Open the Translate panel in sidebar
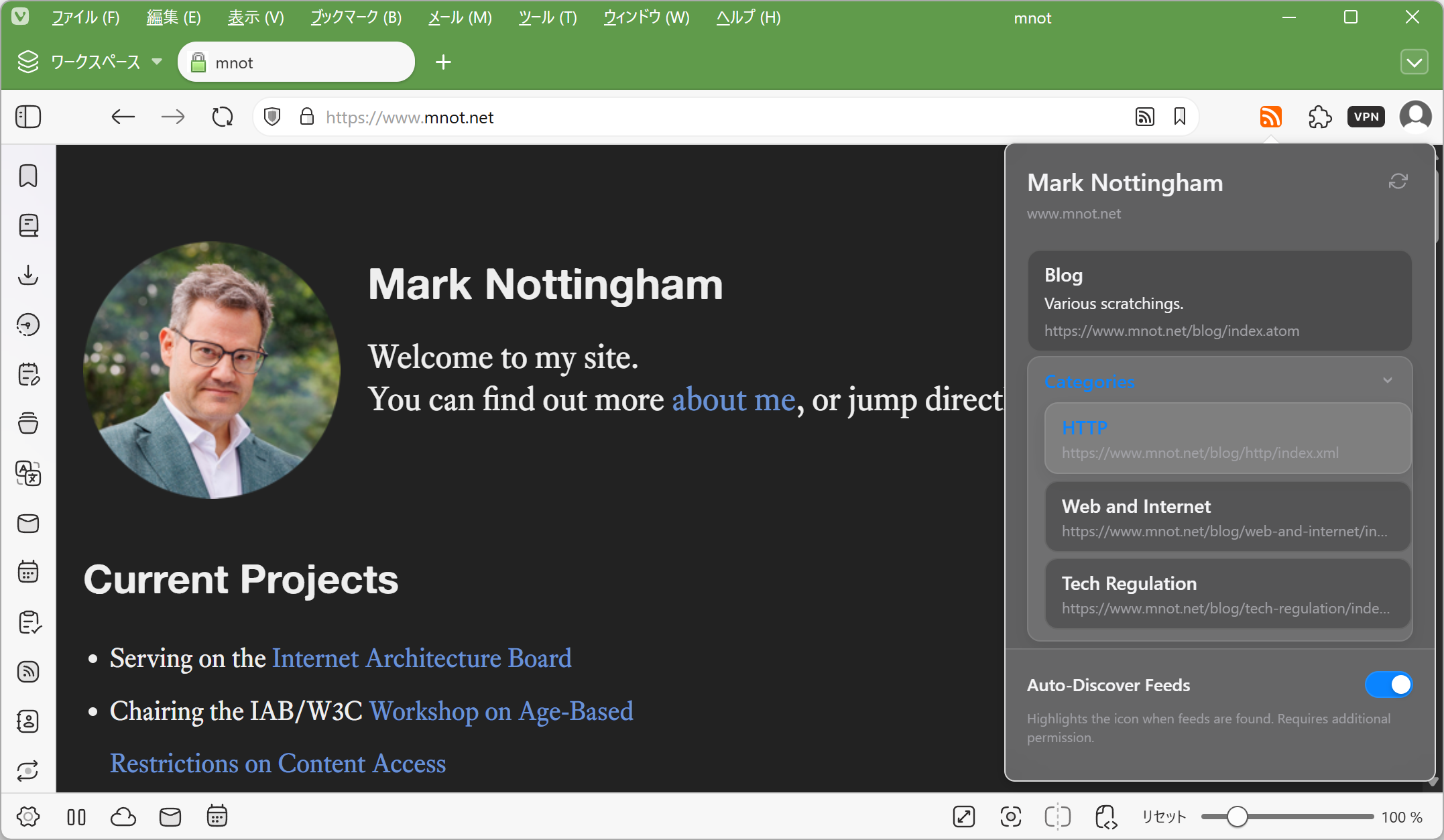The height and width of the screenshot is (840, 1444). [28, 473]
